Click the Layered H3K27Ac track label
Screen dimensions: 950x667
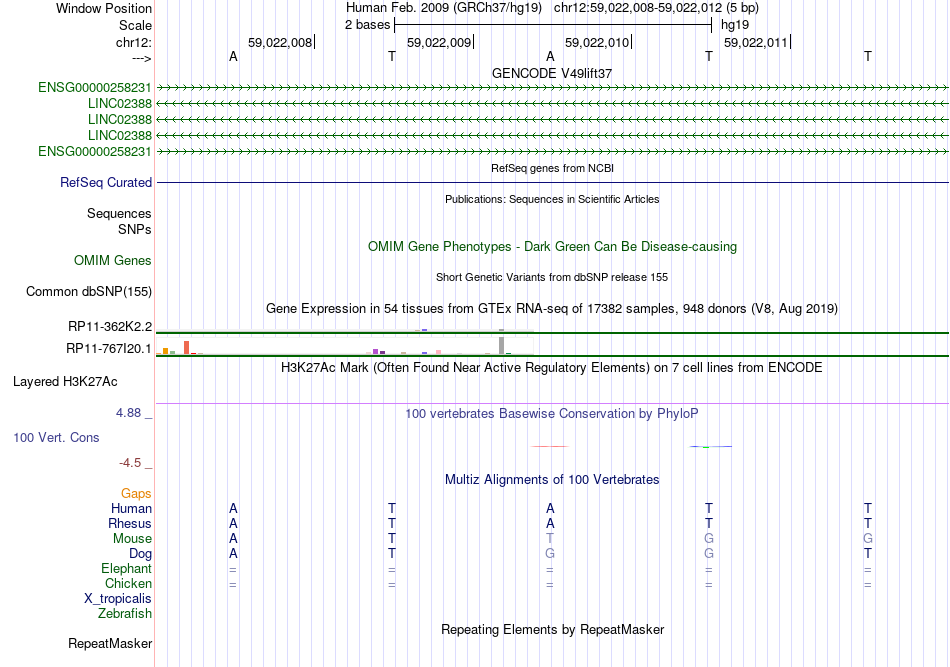click(x=65, y=382)
